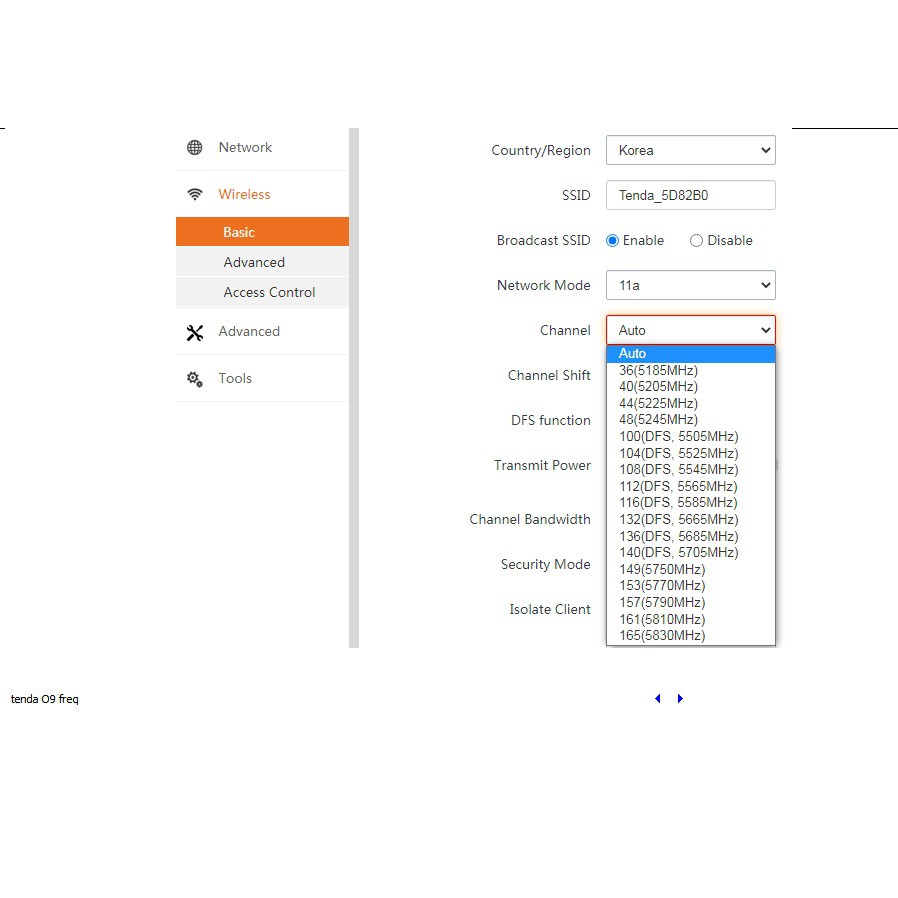Viewport: 898px width, 898px height.
Task: Click the Tools gears icon
Action: tap(195, 379)
